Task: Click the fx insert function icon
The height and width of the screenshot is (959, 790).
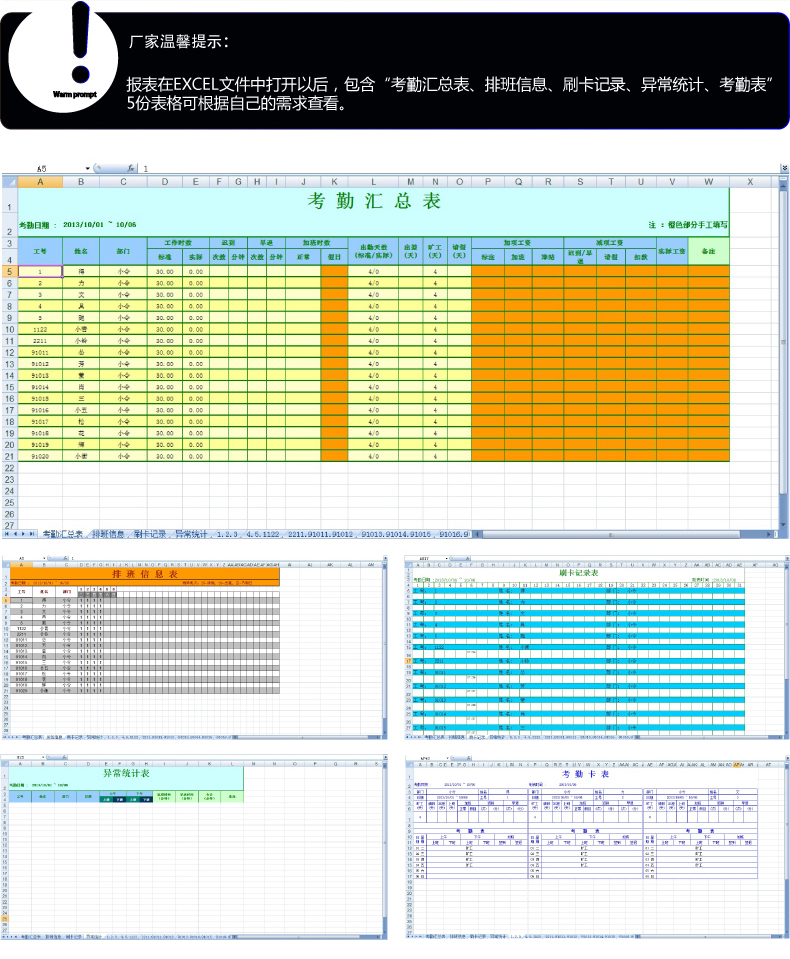Action: [131, 168]
